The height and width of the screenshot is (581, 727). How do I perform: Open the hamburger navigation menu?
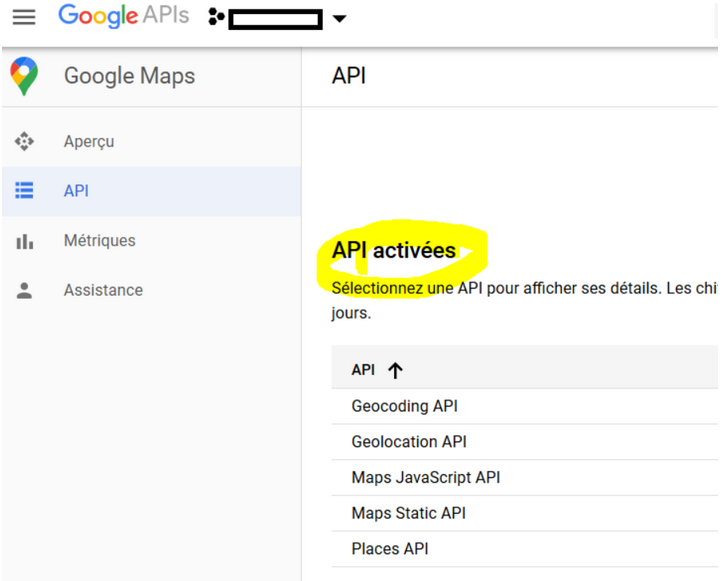pos(24,17)
